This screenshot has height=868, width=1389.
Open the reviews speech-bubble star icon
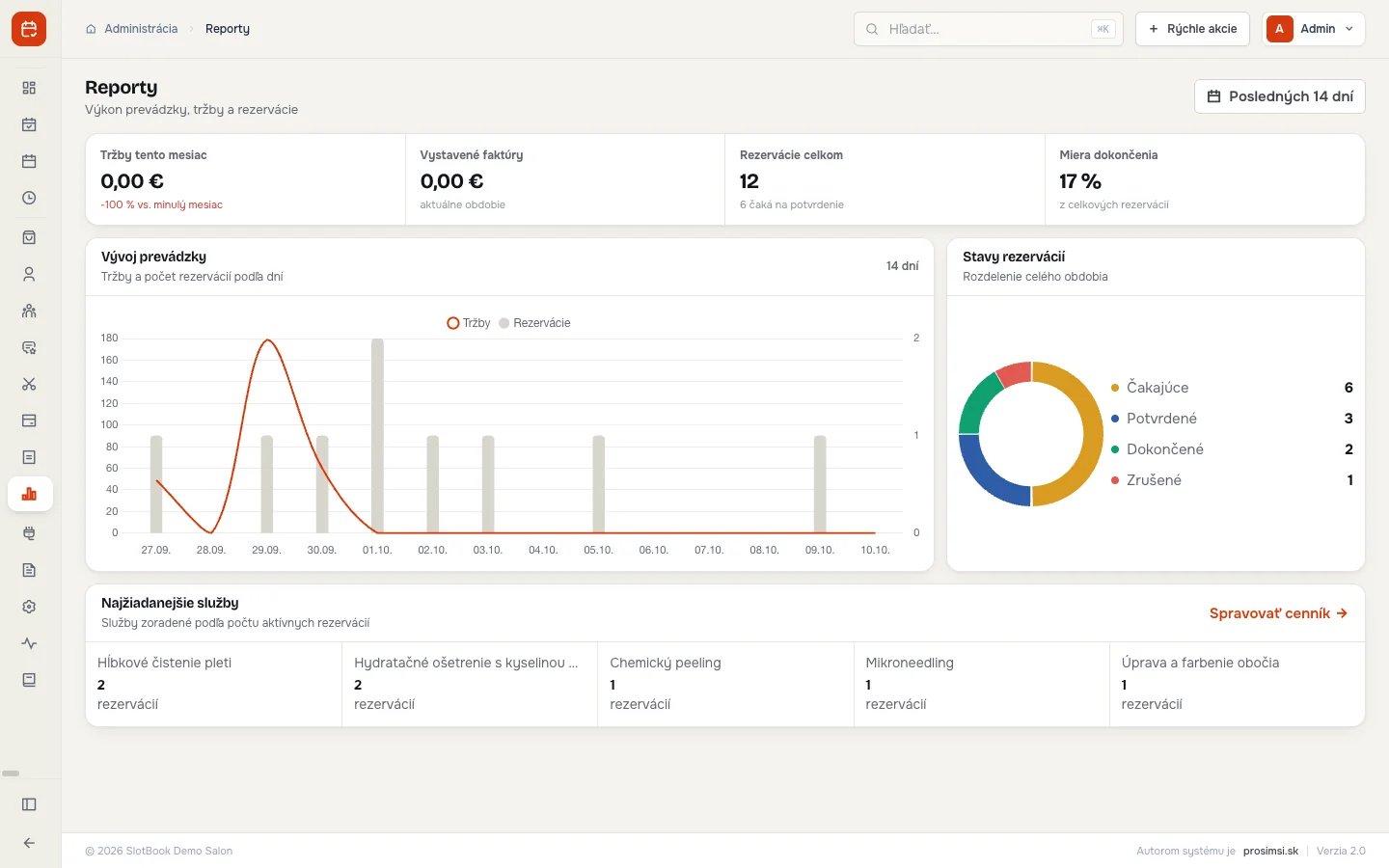(29, 347)
